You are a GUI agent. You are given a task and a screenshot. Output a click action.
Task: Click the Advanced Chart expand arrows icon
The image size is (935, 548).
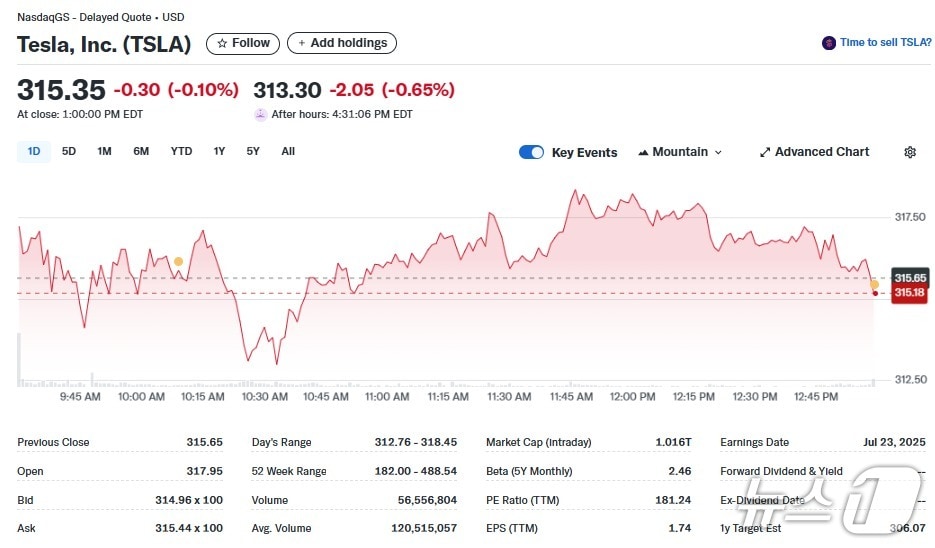click(765, 152)
